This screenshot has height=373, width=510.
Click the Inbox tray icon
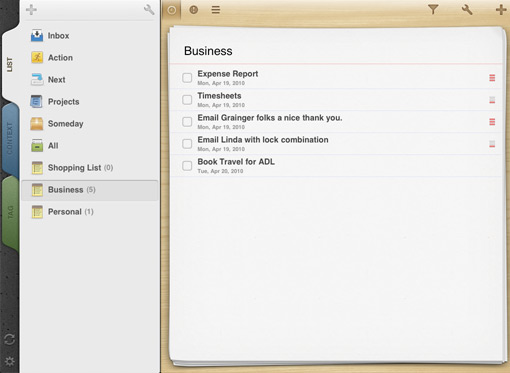(37, 35)
